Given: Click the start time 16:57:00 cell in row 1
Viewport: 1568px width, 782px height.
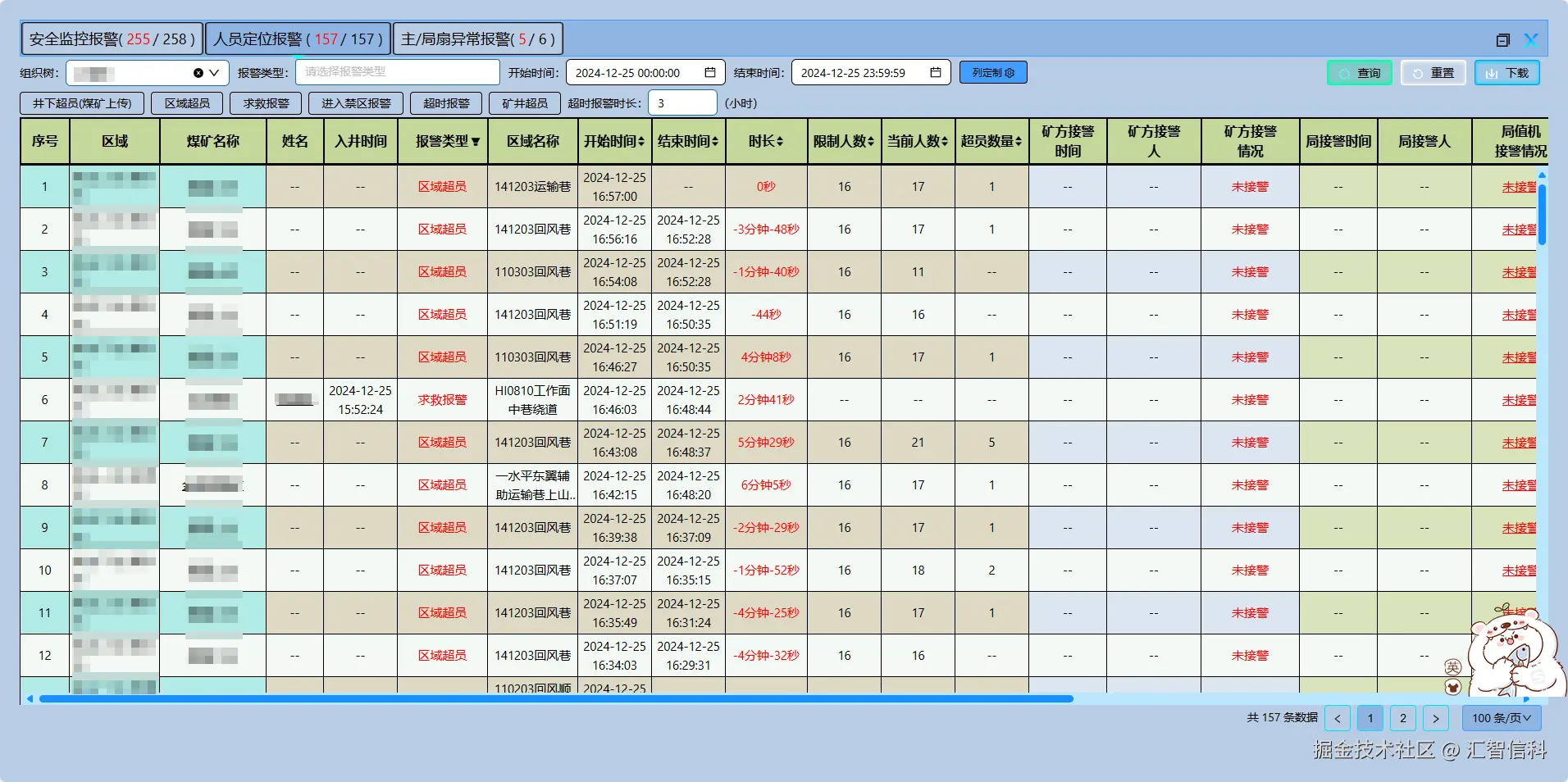Looking at the screenshot, I should [614, 187].
